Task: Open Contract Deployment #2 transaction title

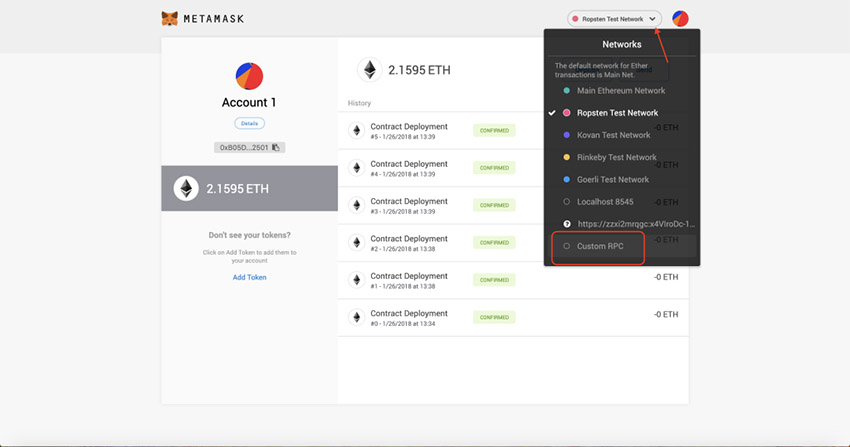Action: pyautogui.click(x=409, y=238)
